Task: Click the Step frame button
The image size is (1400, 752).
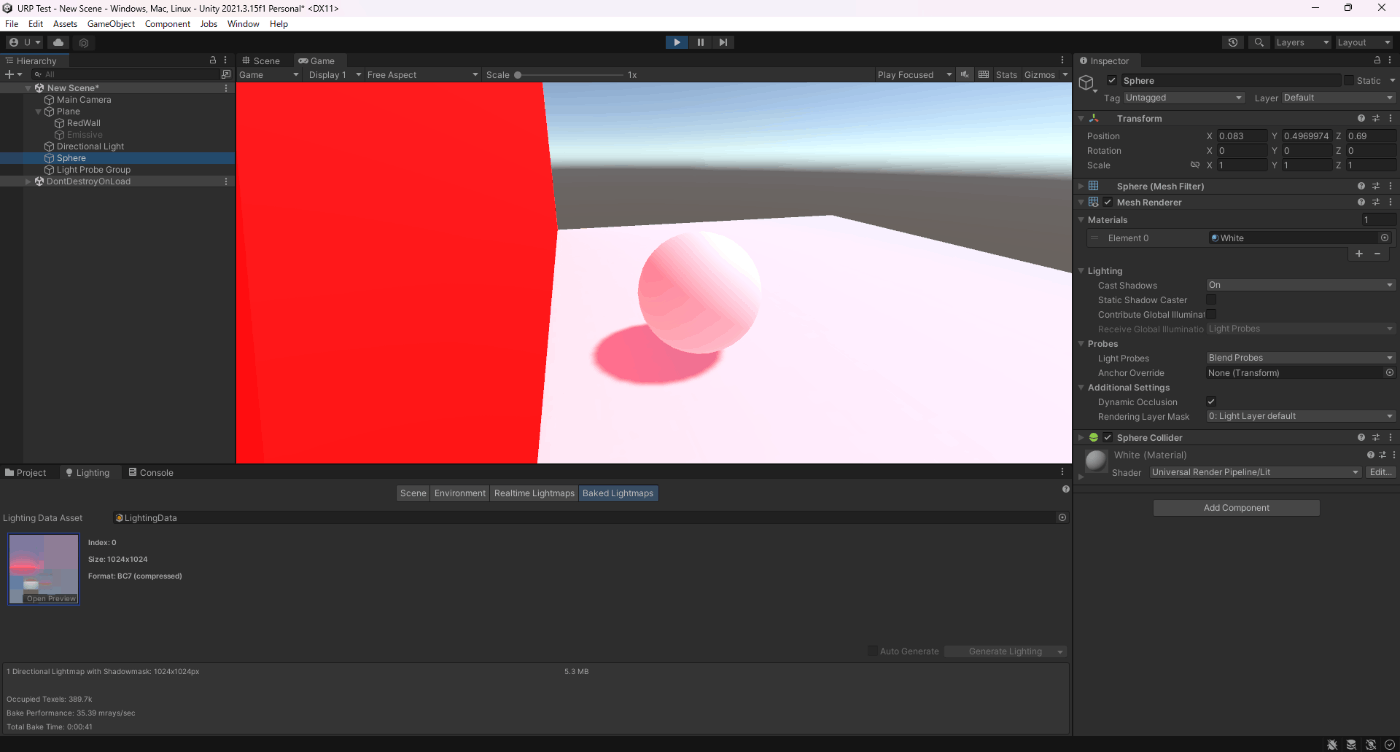Action: pyautogui.click(x=723, y=42)
